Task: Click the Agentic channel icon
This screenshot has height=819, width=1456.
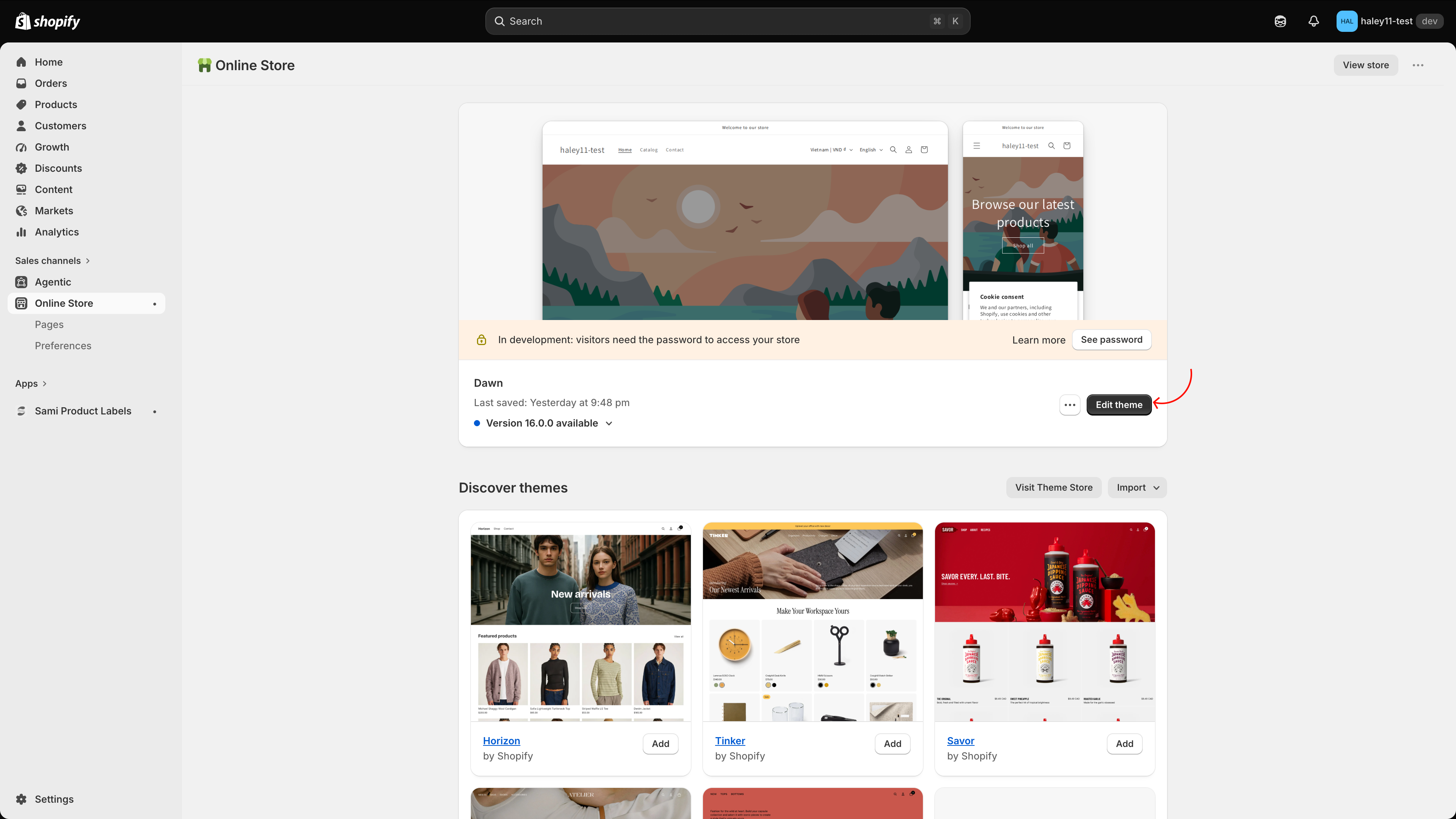Action: point(22,282)
